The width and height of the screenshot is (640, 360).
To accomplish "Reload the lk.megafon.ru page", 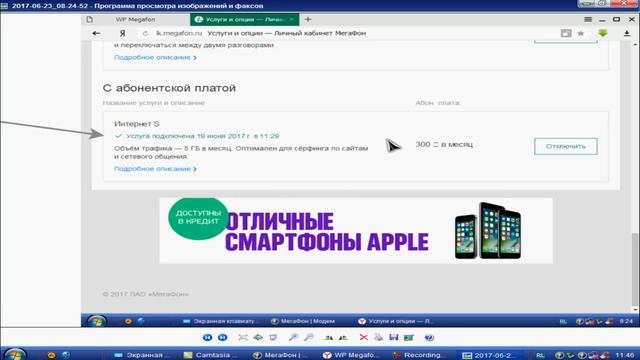I will point(145,33).
